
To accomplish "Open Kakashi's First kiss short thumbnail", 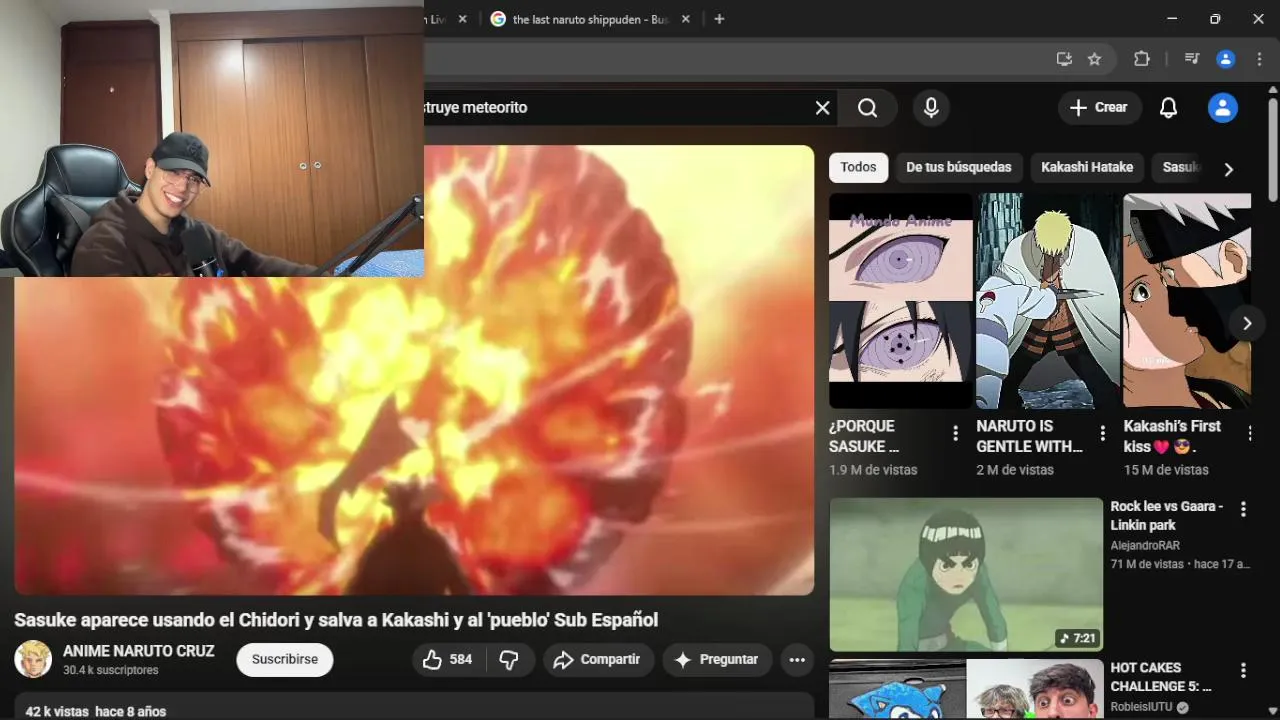I will (x=1187, y=301).
